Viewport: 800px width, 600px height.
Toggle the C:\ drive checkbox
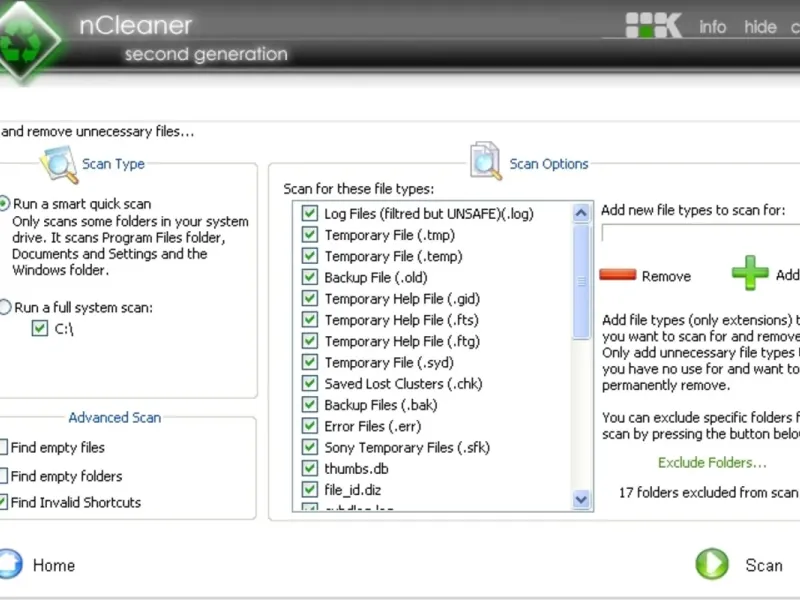pyautogui.click(x=40, y=328)
